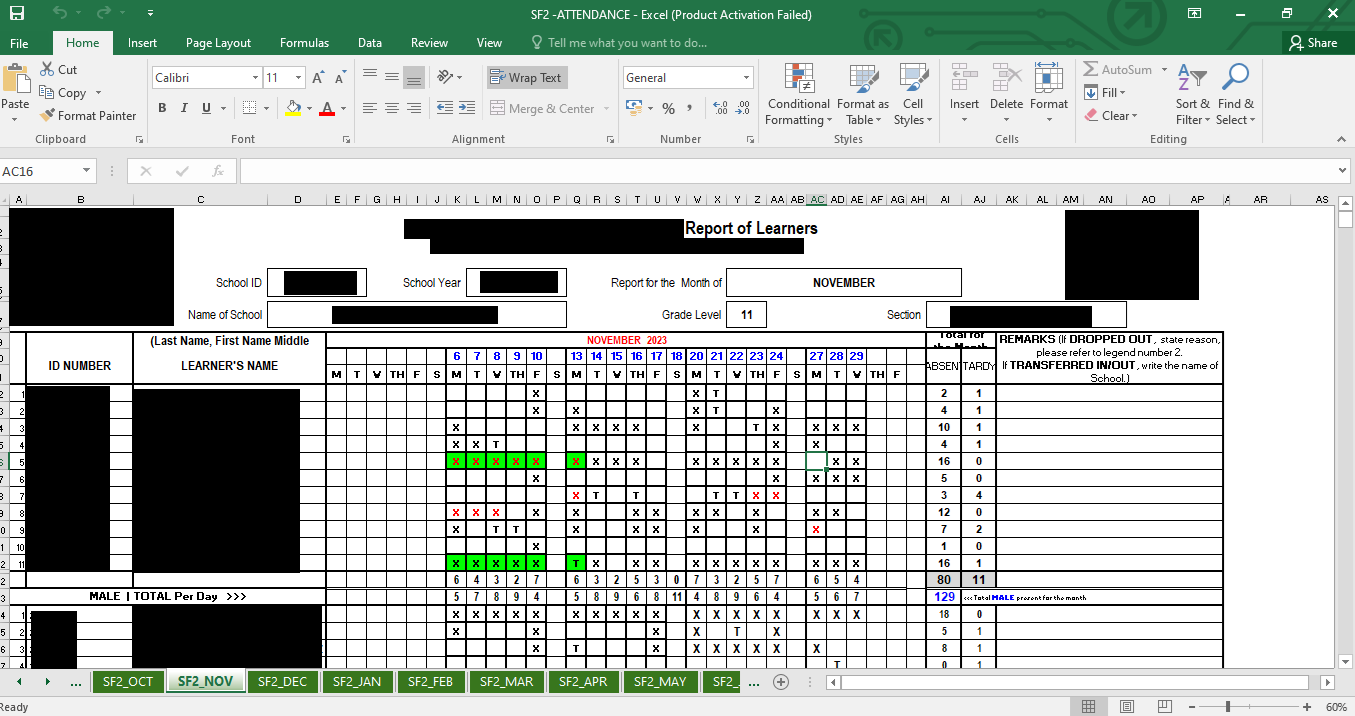Open the File menu
Viewport: 1355px width, 716px height.
[x=19, y=43]
